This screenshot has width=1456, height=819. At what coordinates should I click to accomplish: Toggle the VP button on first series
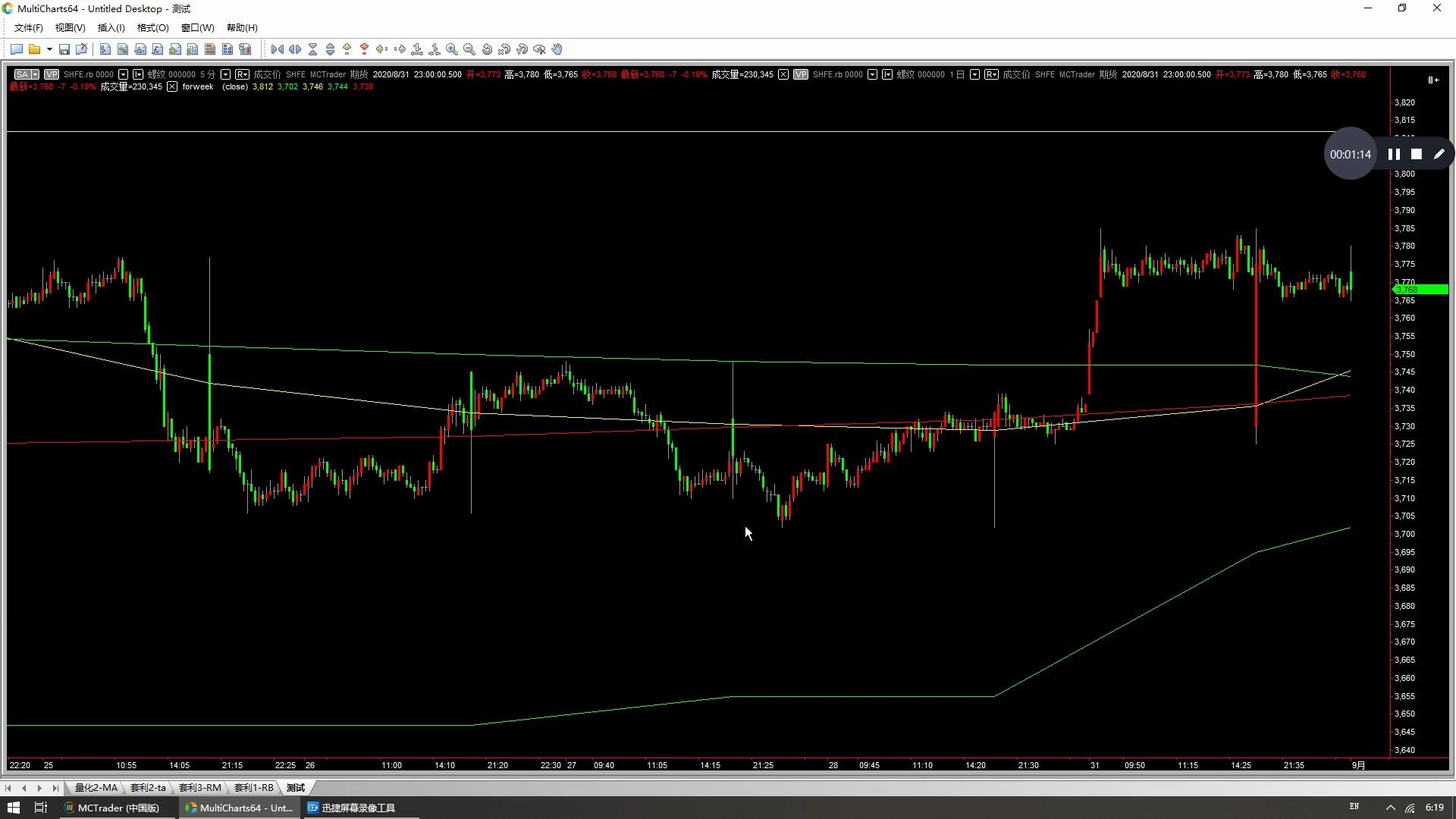pyautogui.click(x=51, y=74)
